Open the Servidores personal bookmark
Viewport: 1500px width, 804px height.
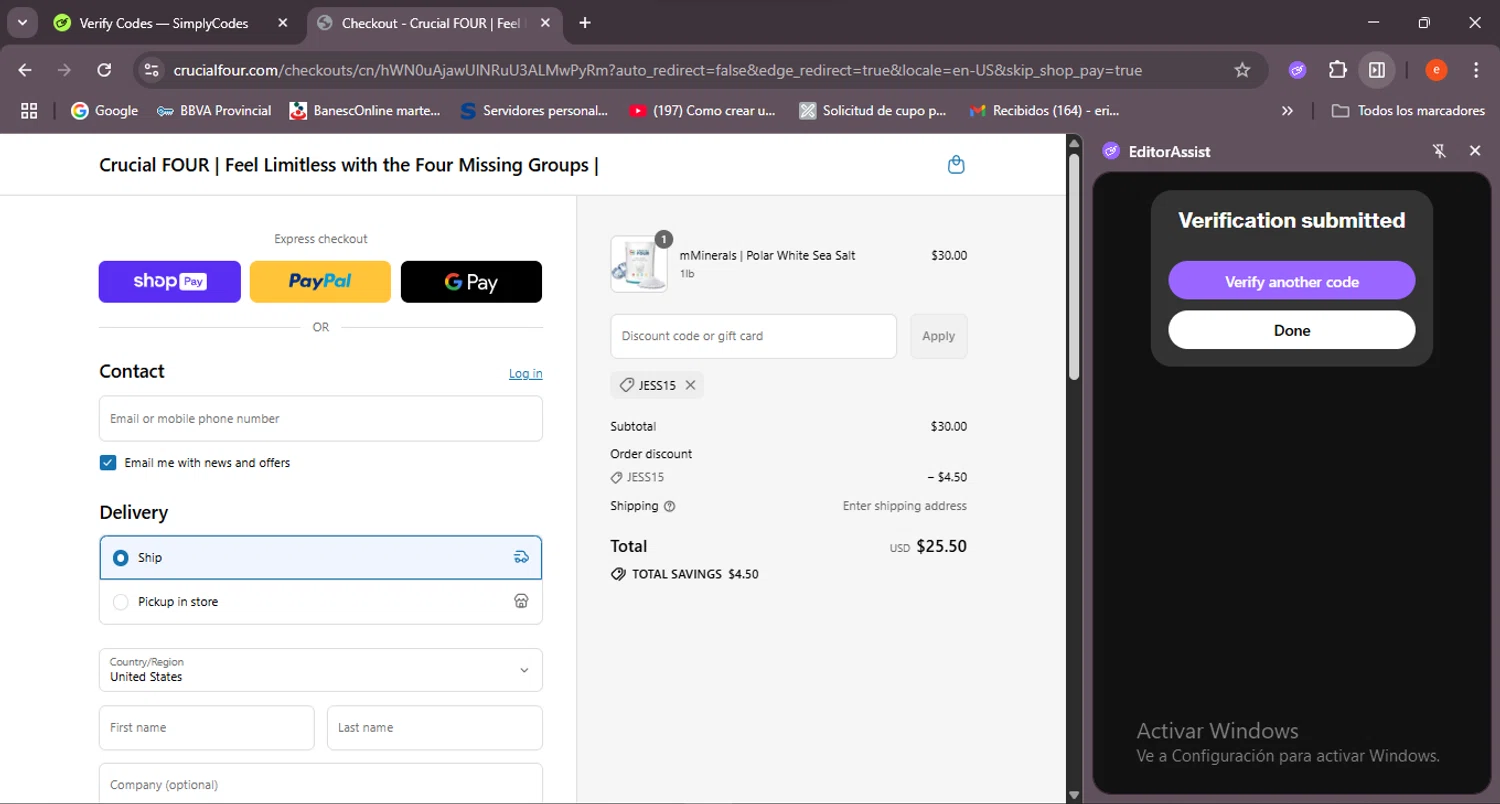coord(533,111)
